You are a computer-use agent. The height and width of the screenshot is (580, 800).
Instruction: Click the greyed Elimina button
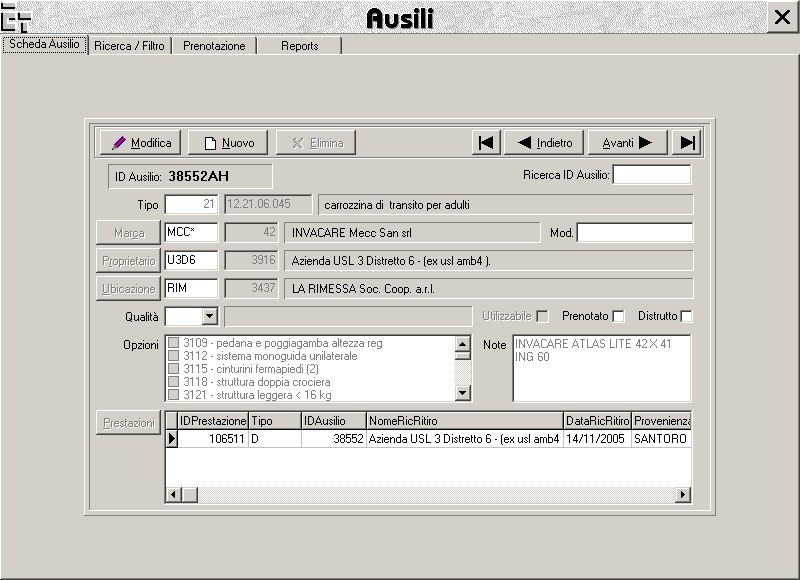coord(316,142)
